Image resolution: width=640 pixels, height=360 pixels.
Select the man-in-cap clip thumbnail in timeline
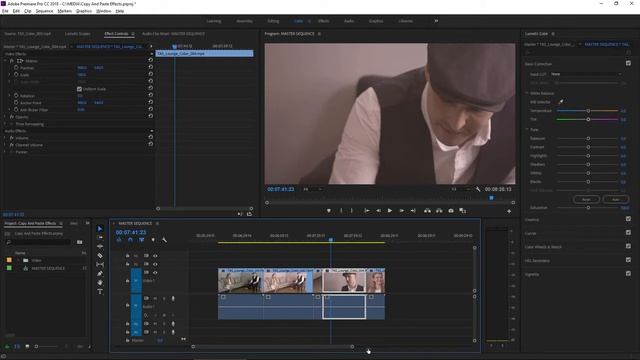344,282
